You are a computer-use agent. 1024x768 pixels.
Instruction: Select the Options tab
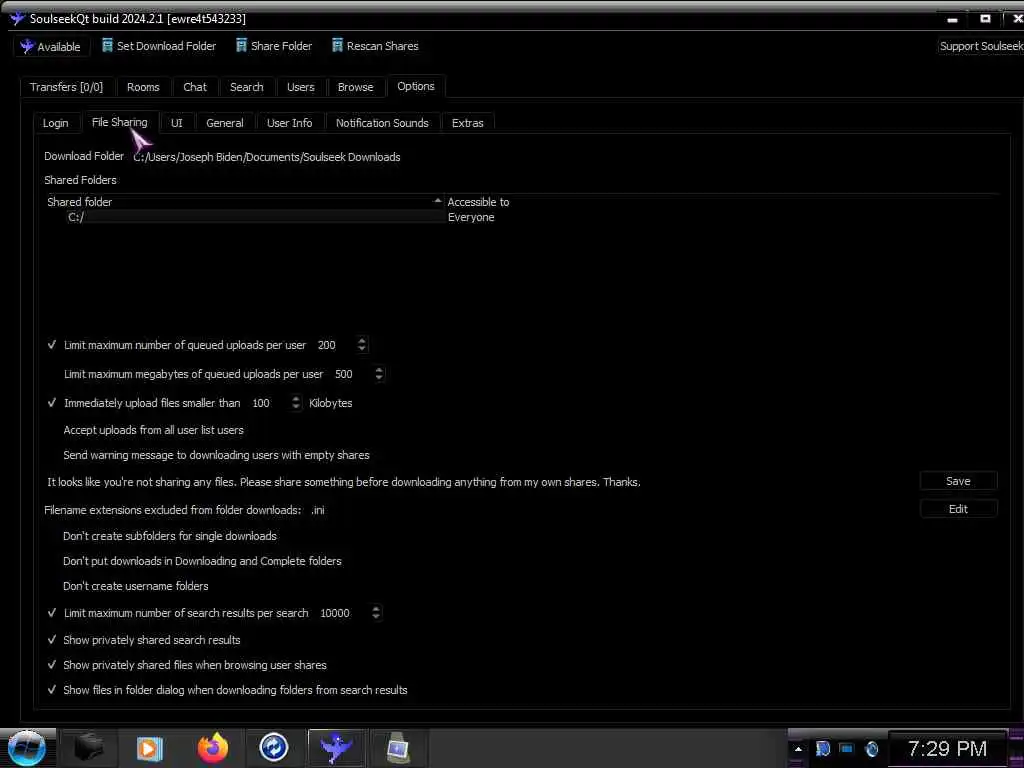point(415,86)
